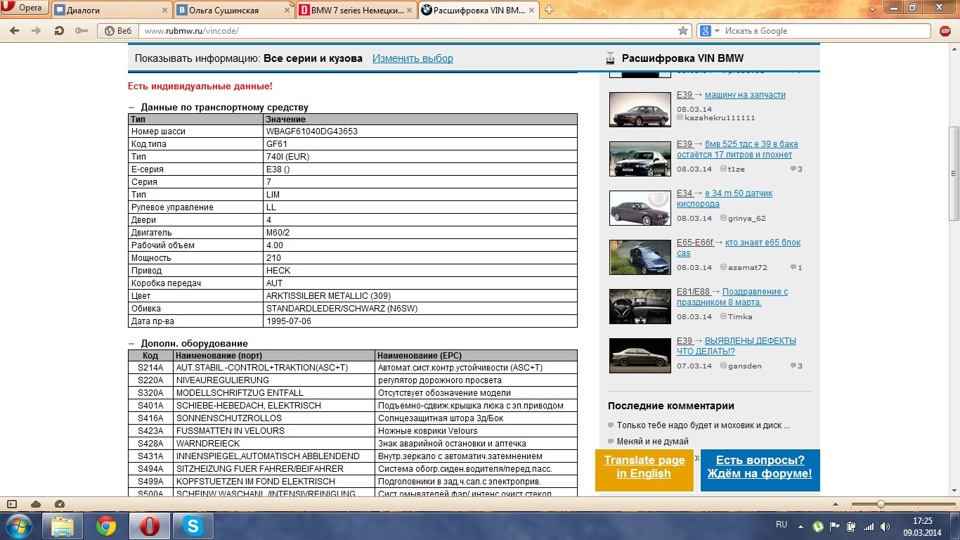Open the Opera main menu button
The image size is (960, 540).
tap(23, 9)
